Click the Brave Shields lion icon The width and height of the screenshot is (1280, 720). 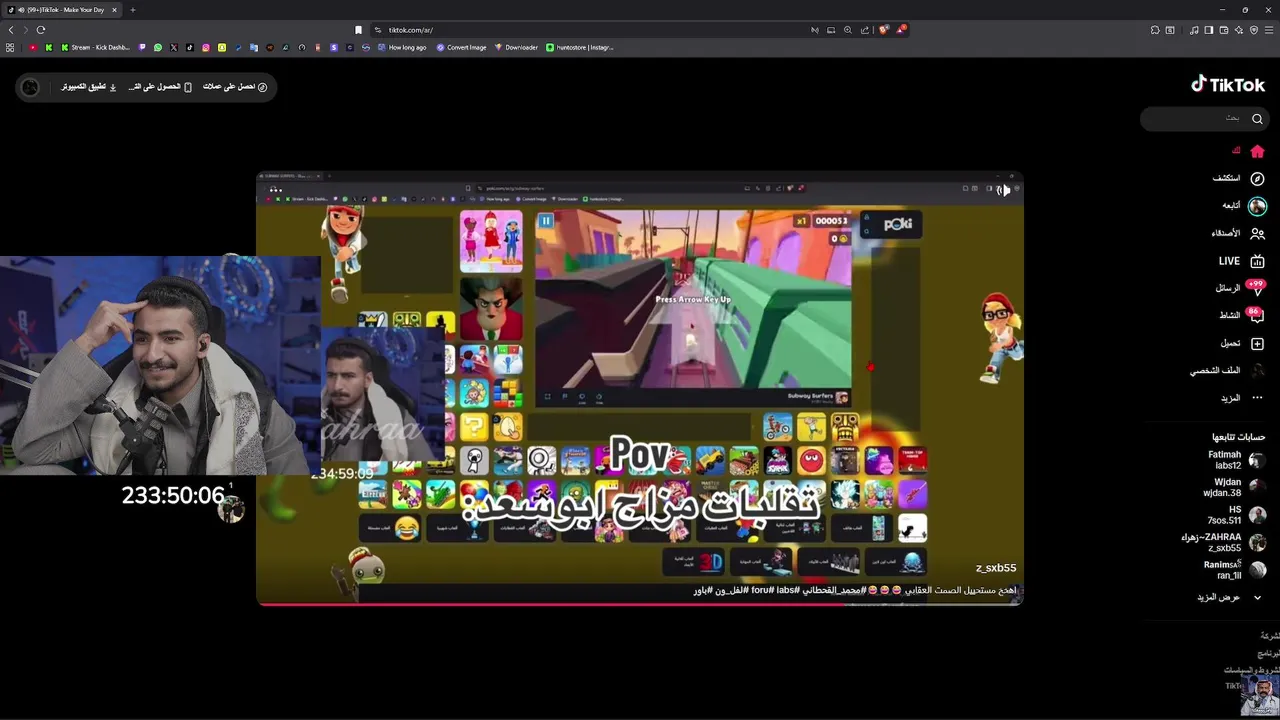(x=884, y=29)
